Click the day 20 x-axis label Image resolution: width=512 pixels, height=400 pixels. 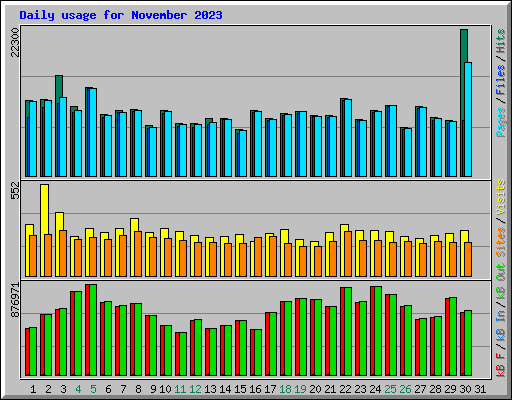click(x=315, y=389)
